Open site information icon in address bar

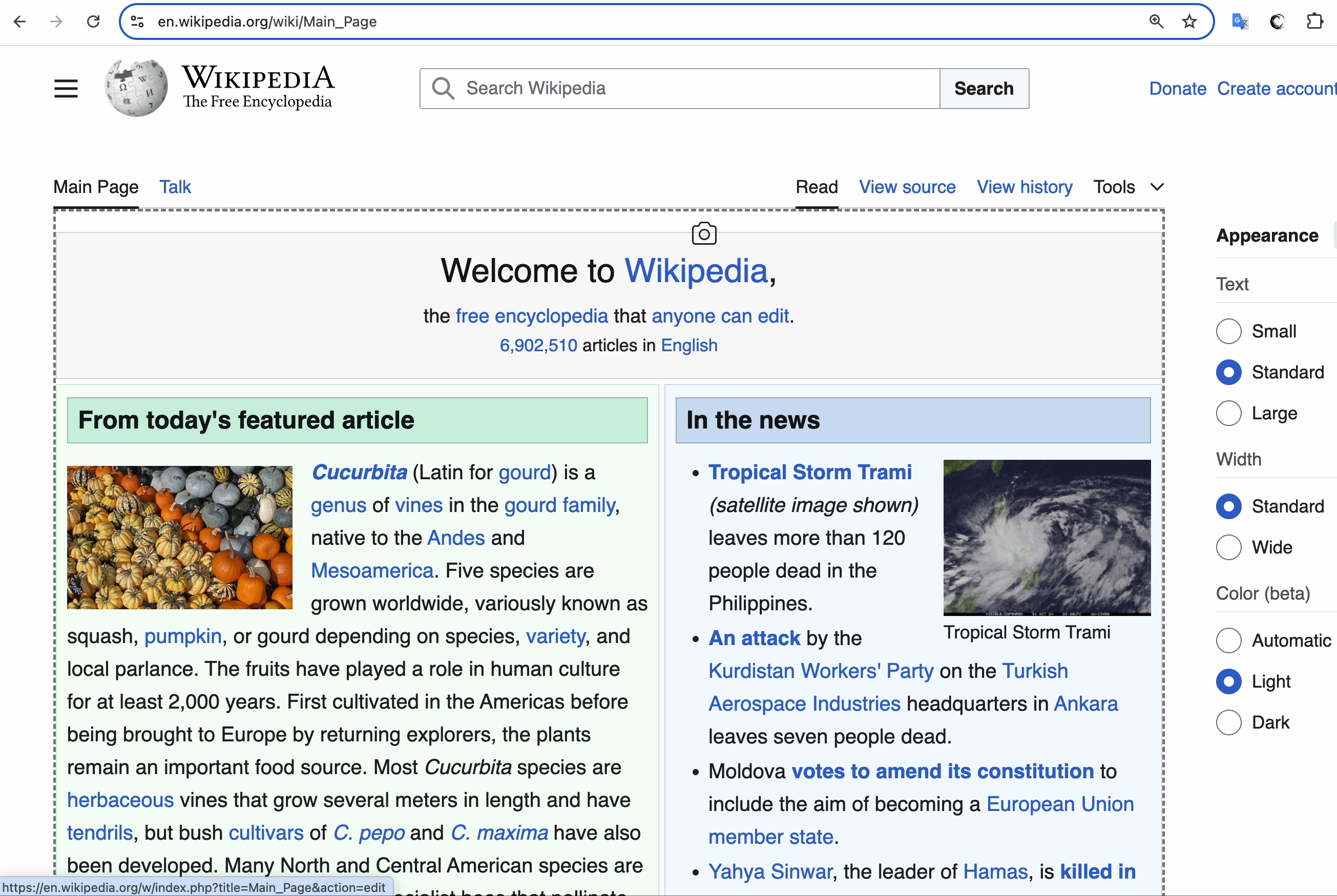137,22
